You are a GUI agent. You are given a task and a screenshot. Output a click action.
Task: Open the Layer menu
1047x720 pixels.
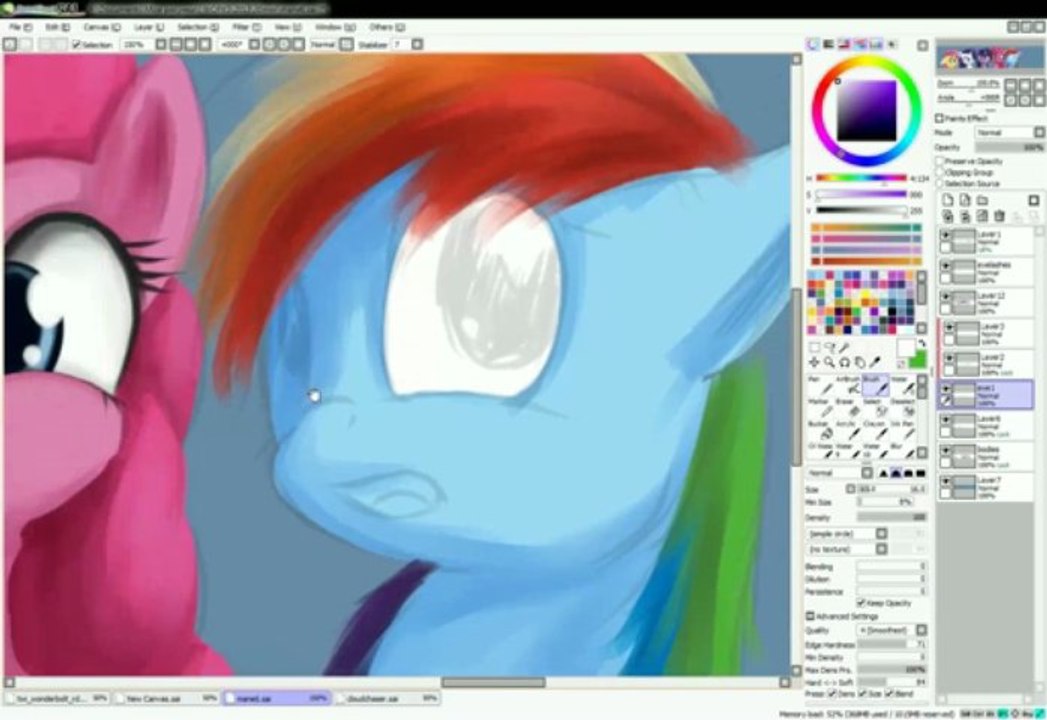[x=148, y=27]
